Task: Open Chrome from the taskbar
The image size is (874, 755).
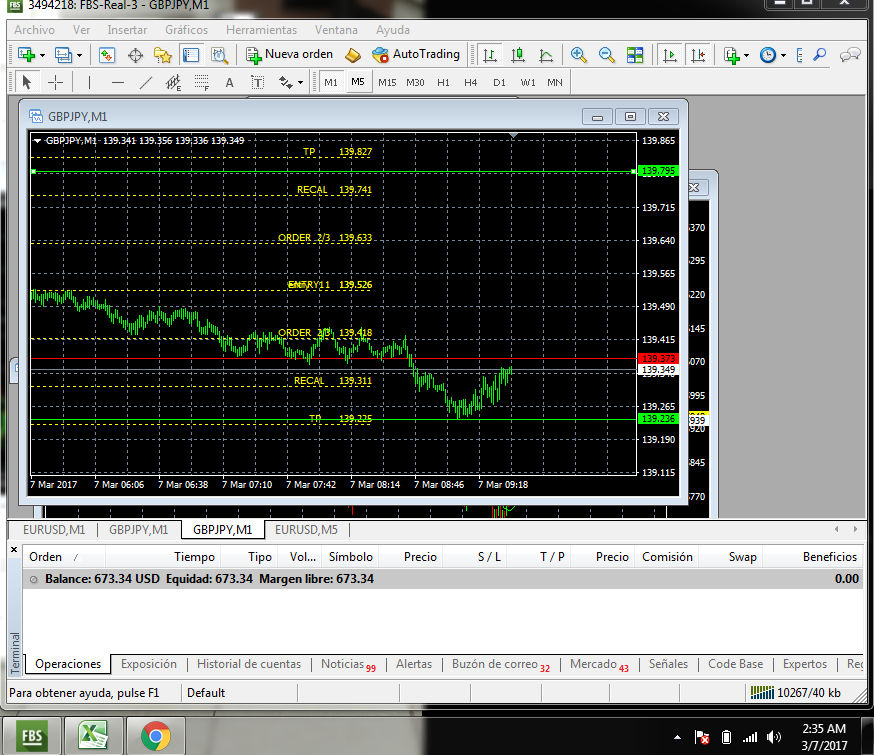Action: [156, 736]
